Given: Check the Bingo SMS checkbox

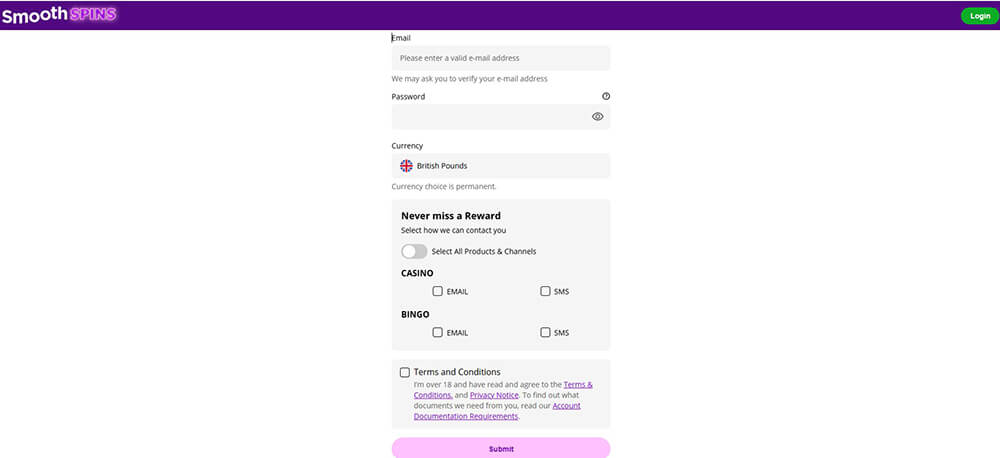Looking at the screenshot, I should tap(545, 332).
